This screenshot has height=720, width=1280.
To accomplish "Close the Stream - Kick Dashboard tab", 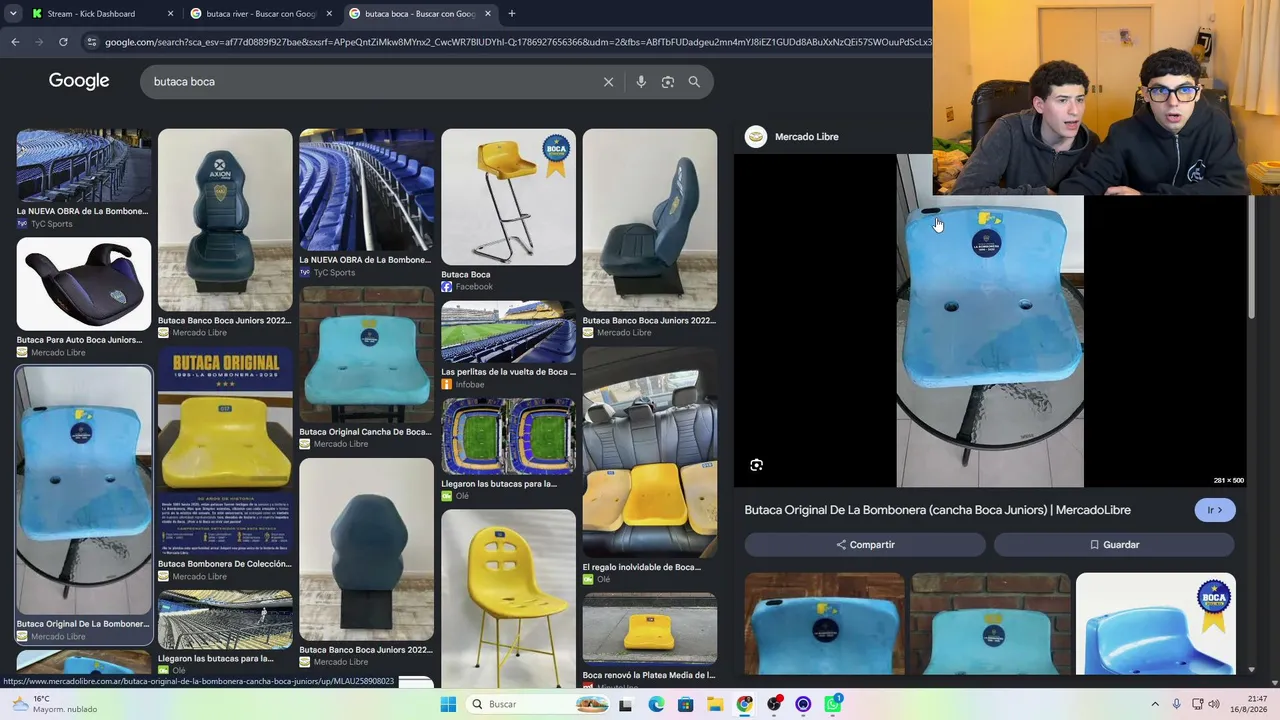I will tap(170, 14).
